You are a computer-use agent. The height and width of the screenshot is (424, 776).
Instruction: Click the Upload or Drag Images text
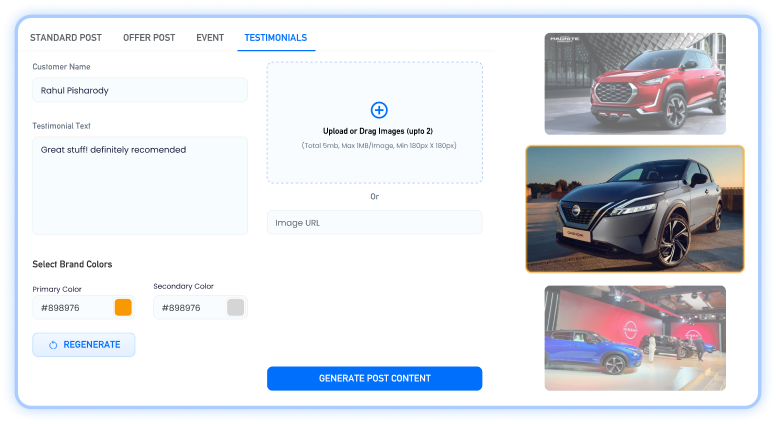[378, 131]
